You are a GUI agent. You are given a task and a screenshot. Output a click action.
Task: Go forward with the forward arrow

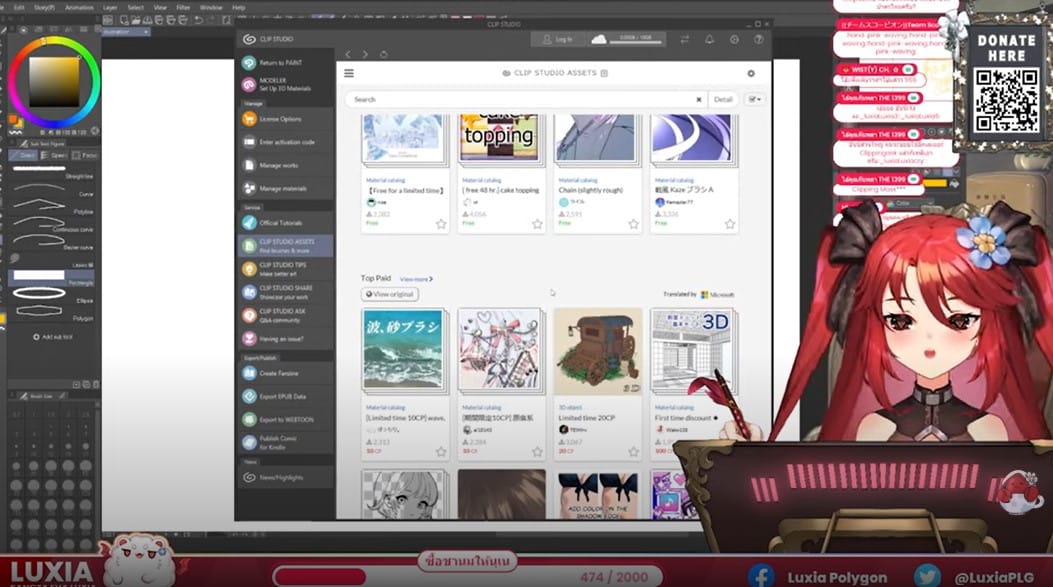365,54
